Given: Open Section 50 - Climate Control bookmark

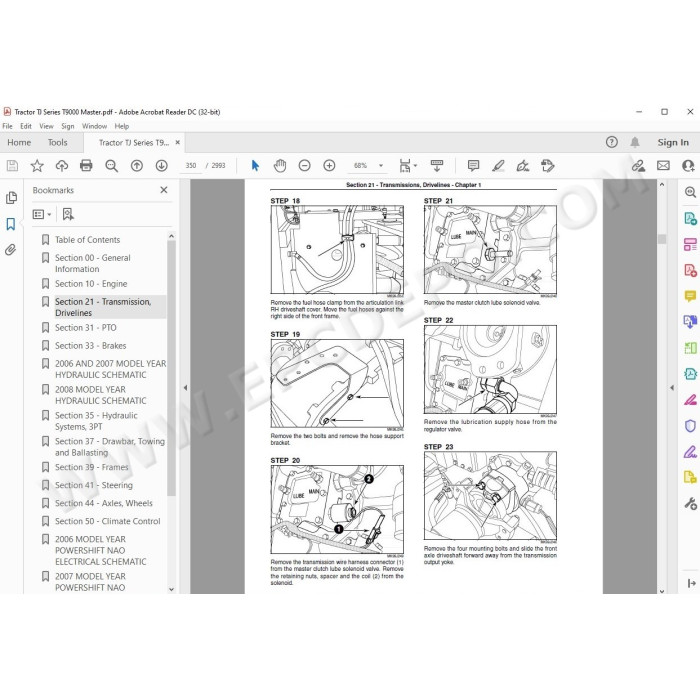Looking at the screenshot, I should 108,521.
